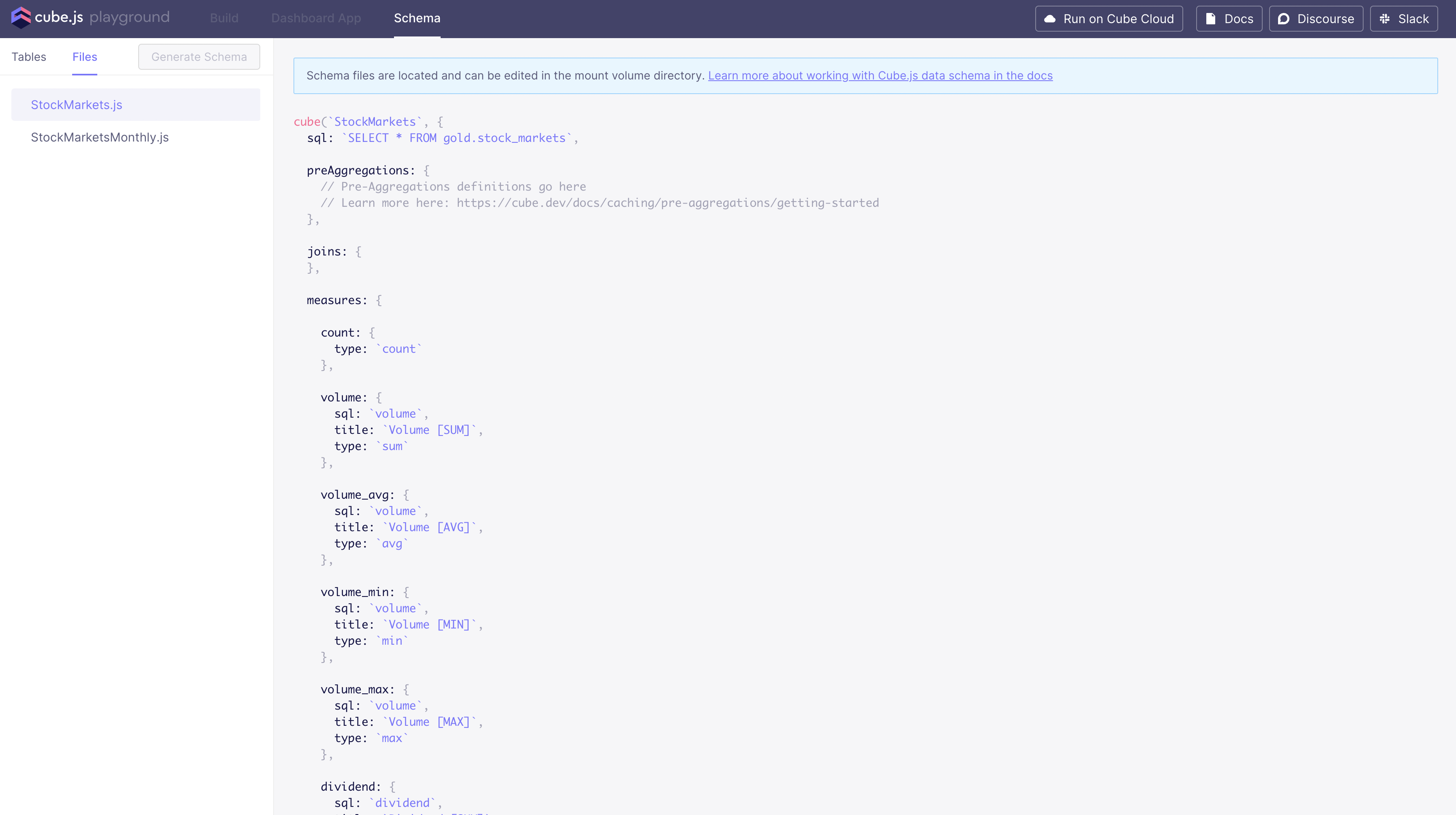Viewport: 1456px width, 815px height.
Task: Open the Build tab
Action: point(224,18)
